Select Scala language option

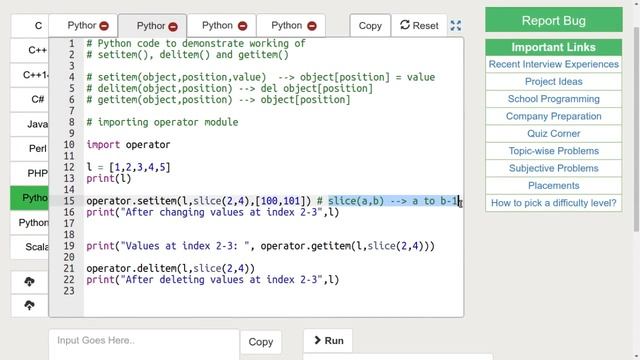point(30,247)
